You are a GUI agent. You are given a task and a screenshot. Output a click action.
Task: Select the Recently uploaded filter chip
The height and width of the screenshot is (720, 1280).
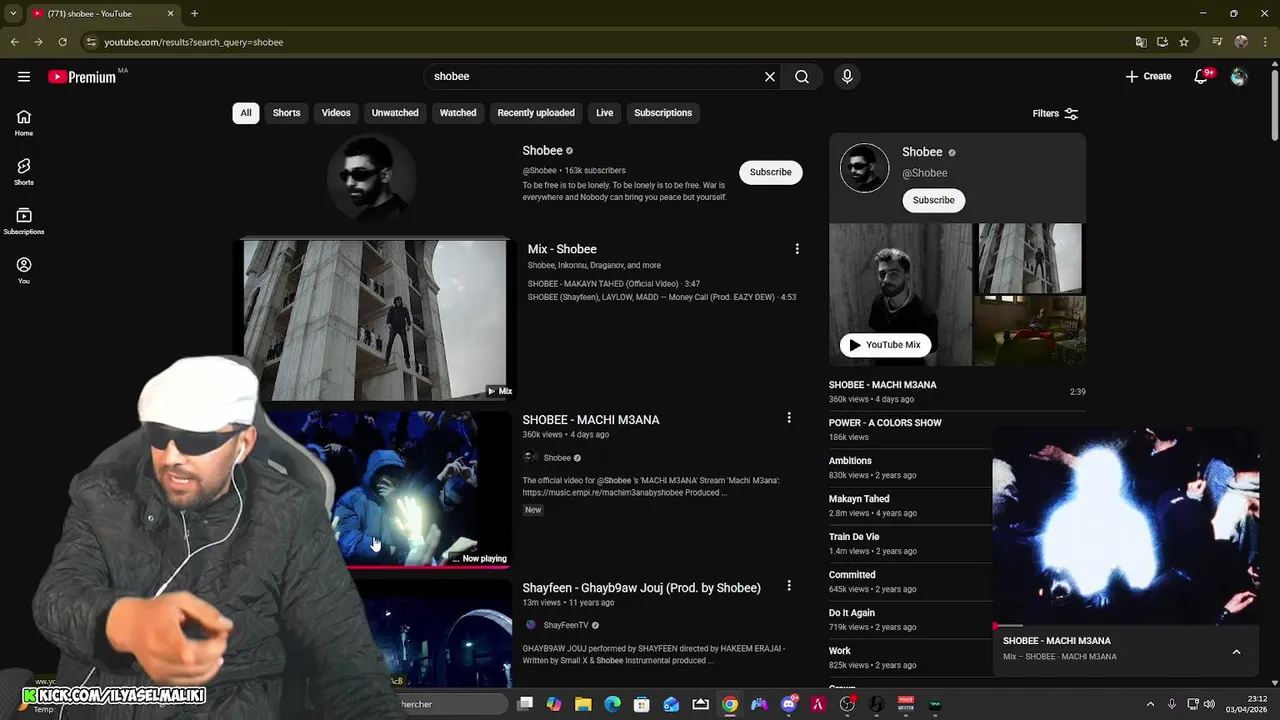536,113
